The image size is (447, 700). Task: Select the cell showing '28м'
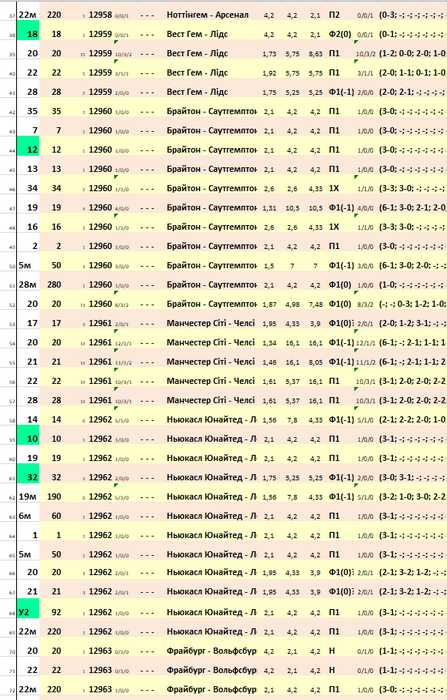(28, 284)
